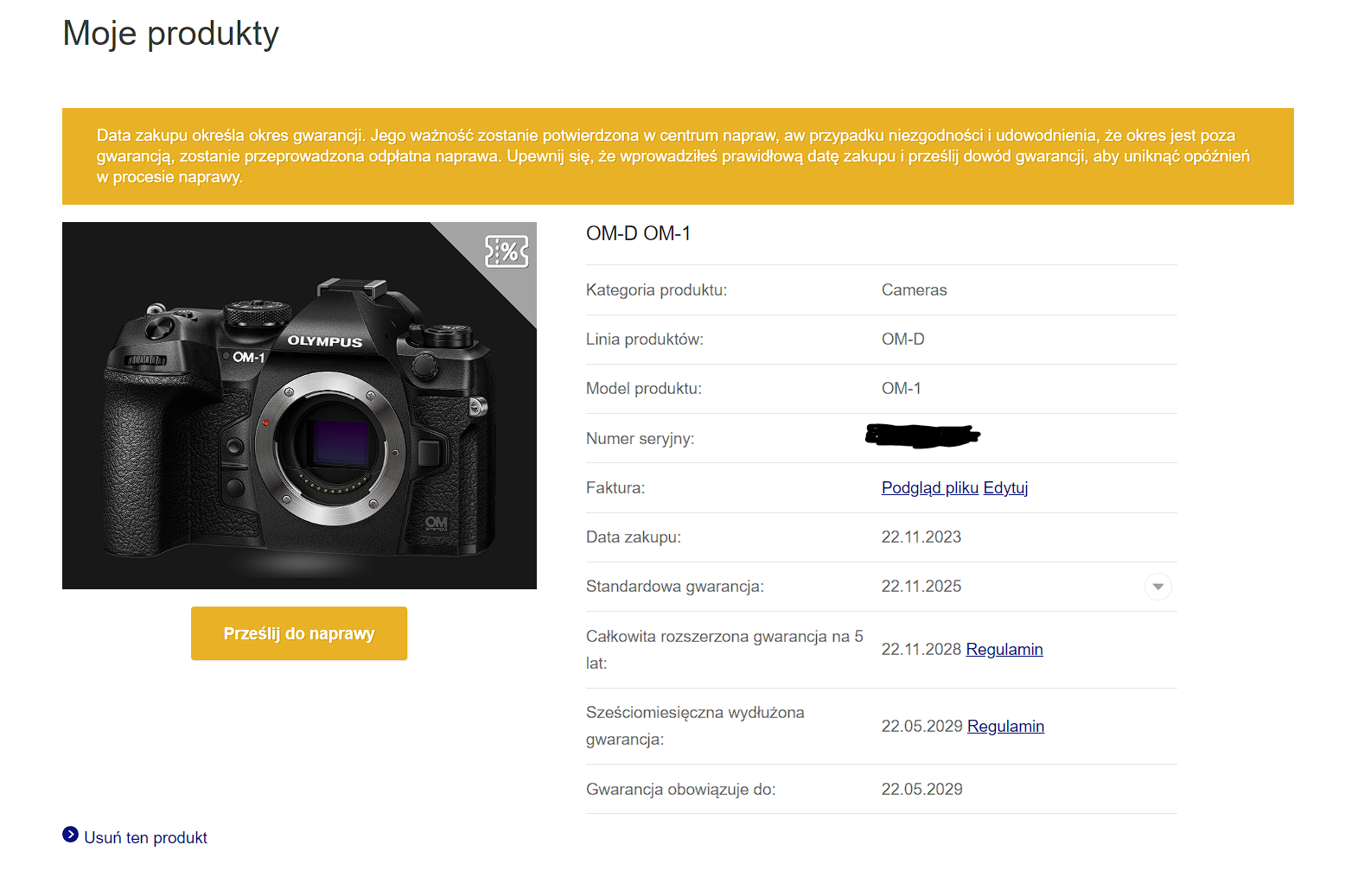Click the discount coupon icon on the product image
The width and height of the screenshot is (1358, 896).
(x=507, y=251)
